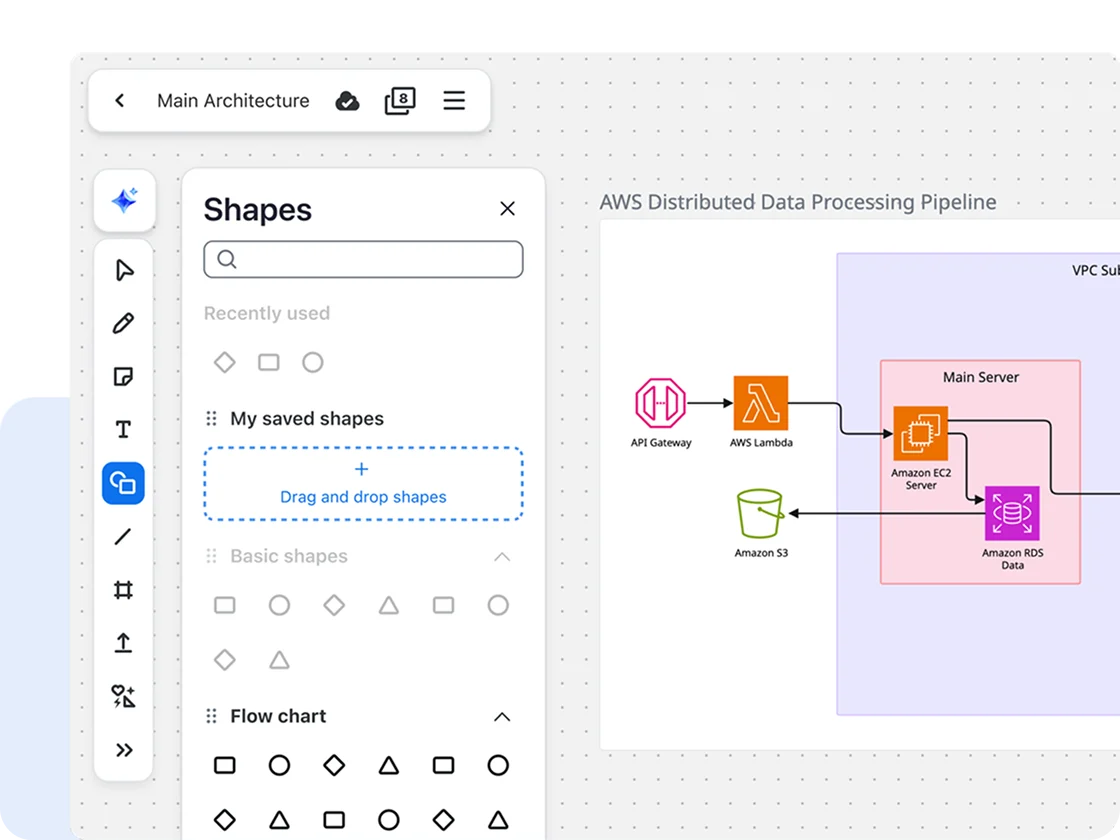Select the line connector tool
Viewport: 1120px width, 840px height.
(123, 537)
